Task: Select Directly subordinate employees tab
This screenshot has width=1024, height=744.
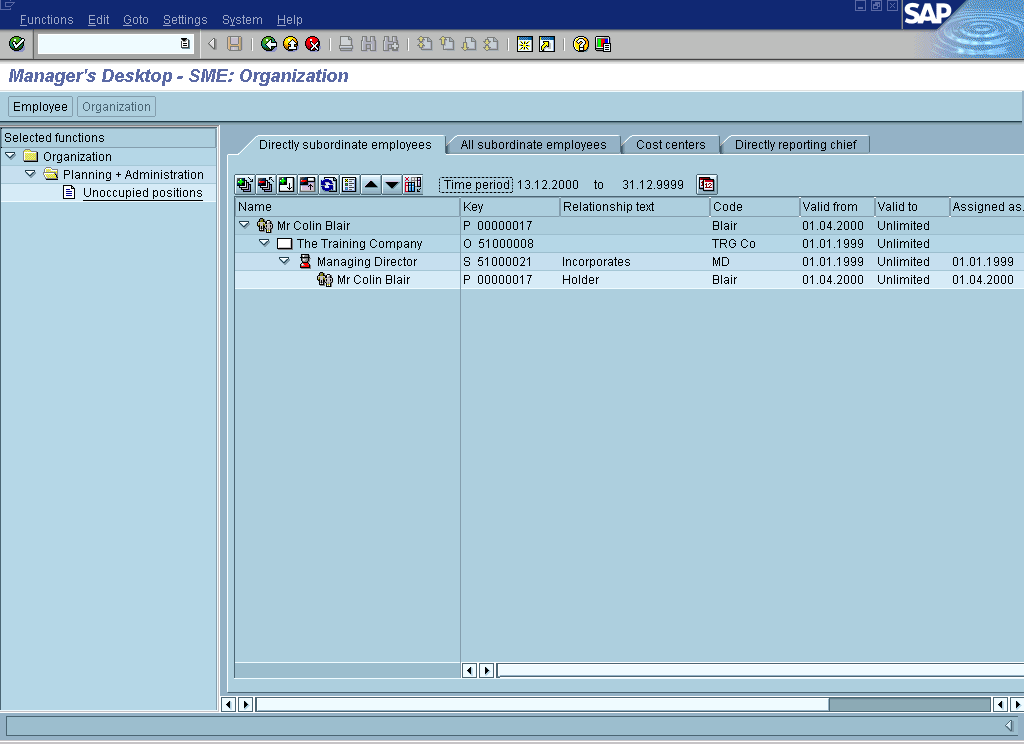Action: (x=345, y=144)
